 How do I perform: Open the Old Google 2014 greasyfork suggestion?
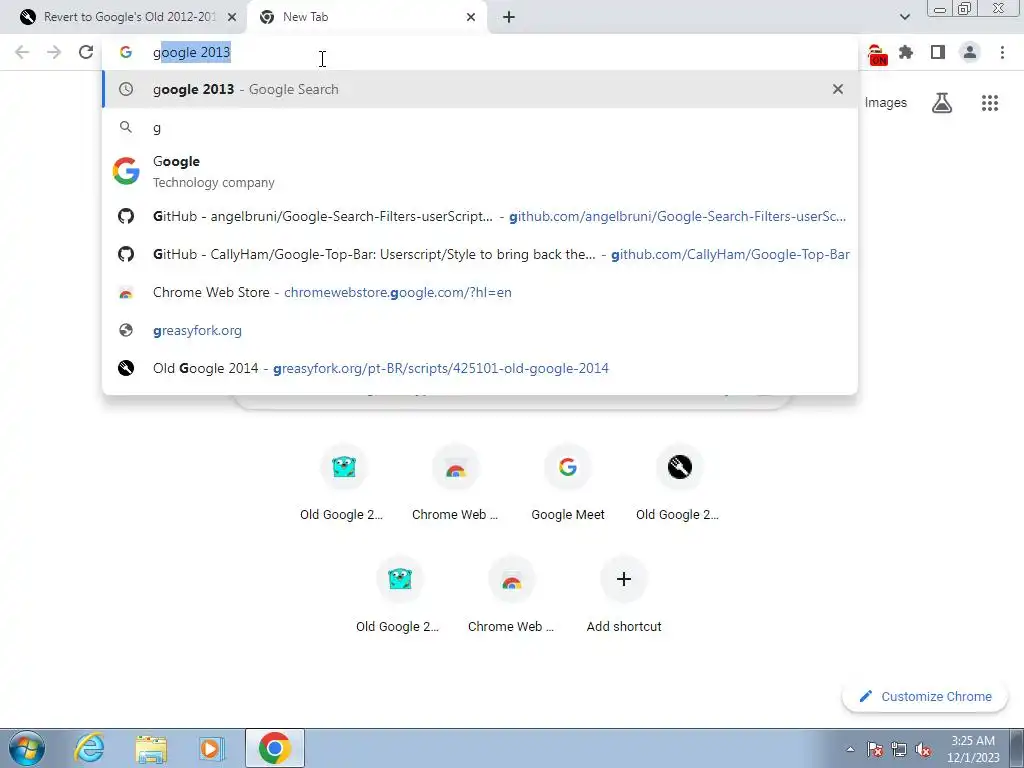[480, 368]
